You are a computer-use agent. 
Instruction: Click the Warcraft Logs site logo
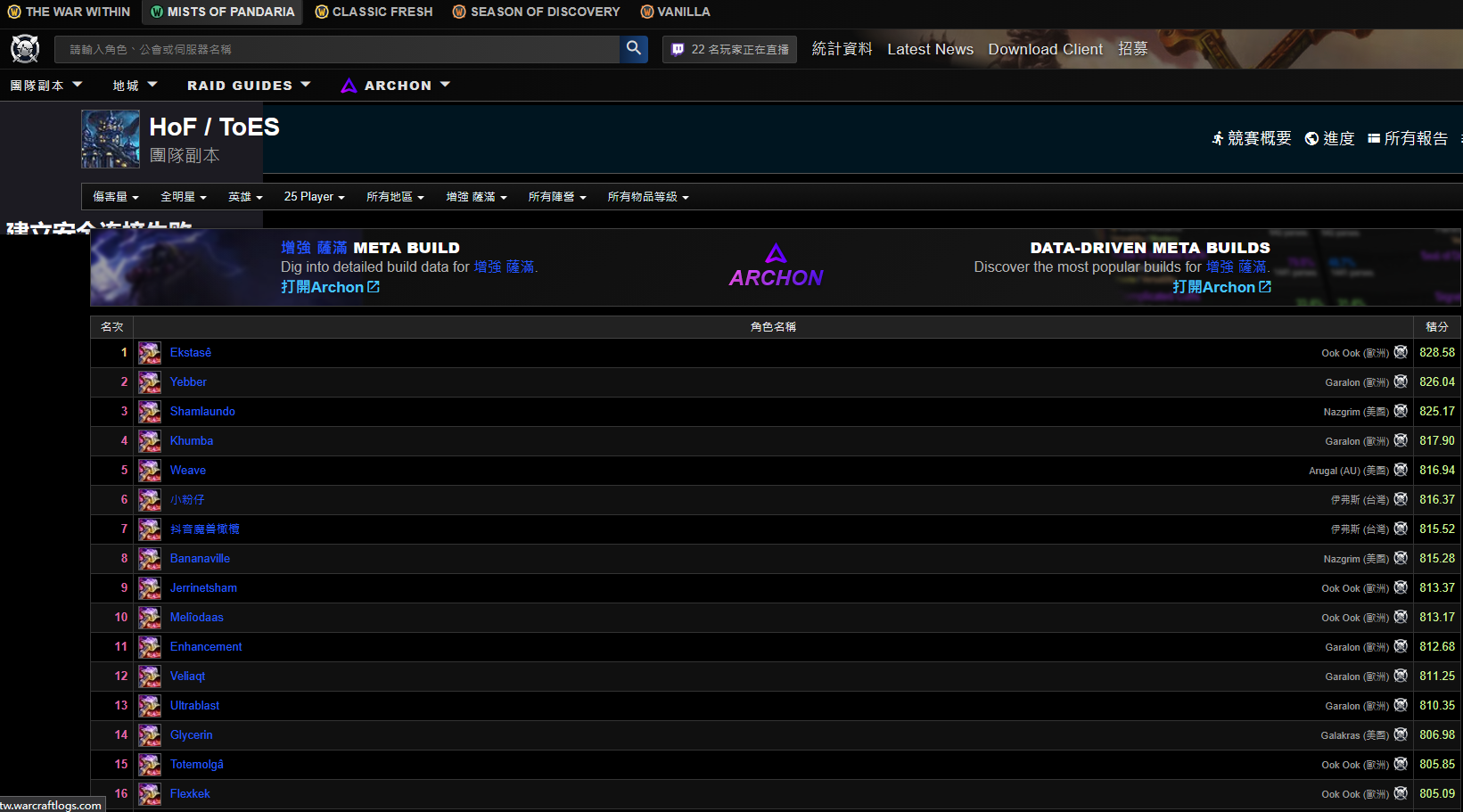pyautogui.click(x=25, y=49)
